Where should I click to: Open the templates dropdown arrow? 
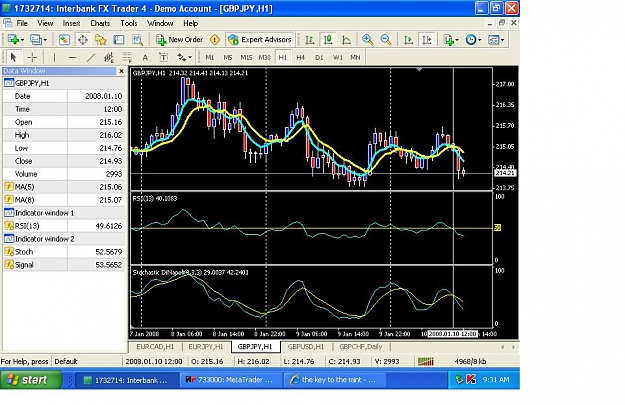pyautogui.click(x=502, y=39)
